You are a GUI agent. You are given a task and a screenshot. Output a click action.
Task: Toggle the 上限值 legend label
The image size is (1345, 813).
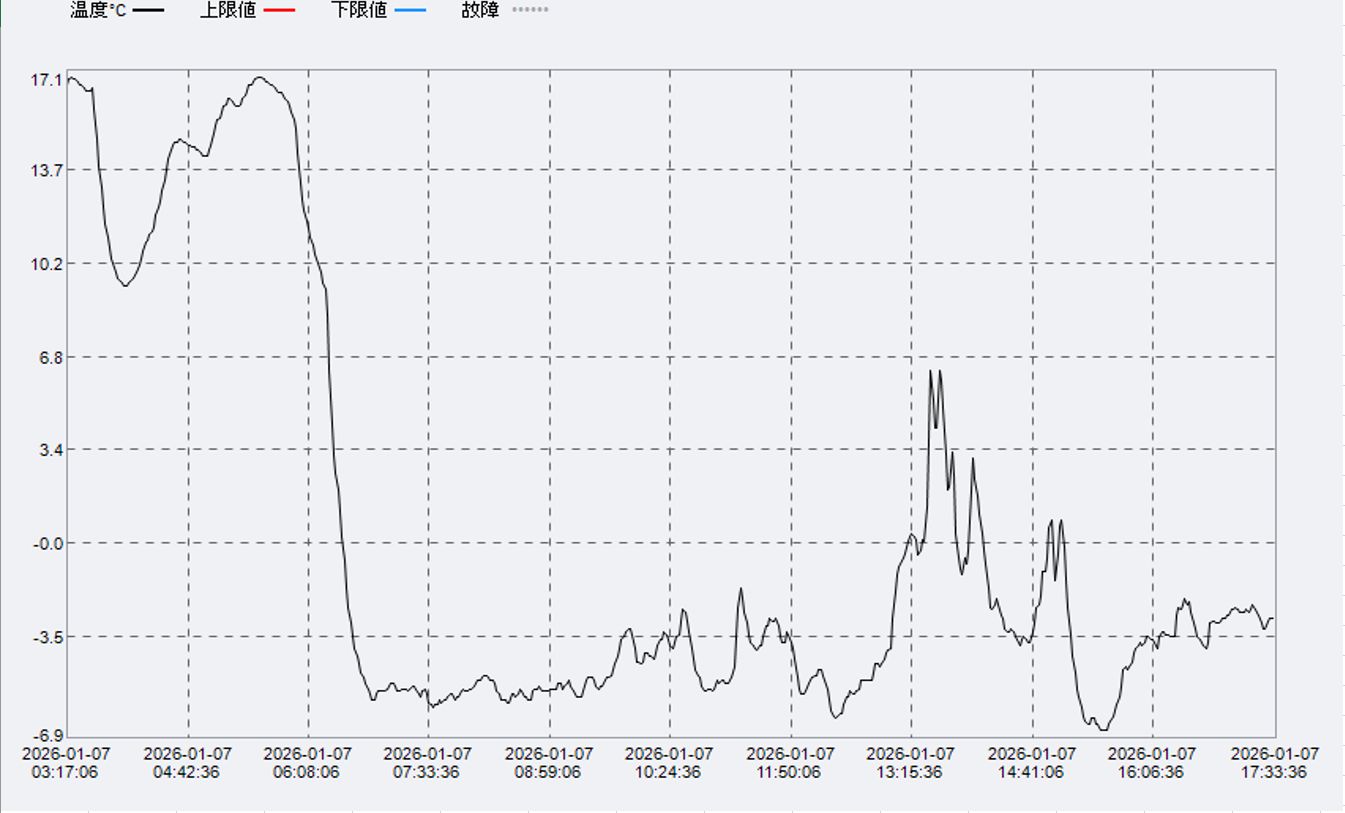pyautogui.click(x=228, y=10)
